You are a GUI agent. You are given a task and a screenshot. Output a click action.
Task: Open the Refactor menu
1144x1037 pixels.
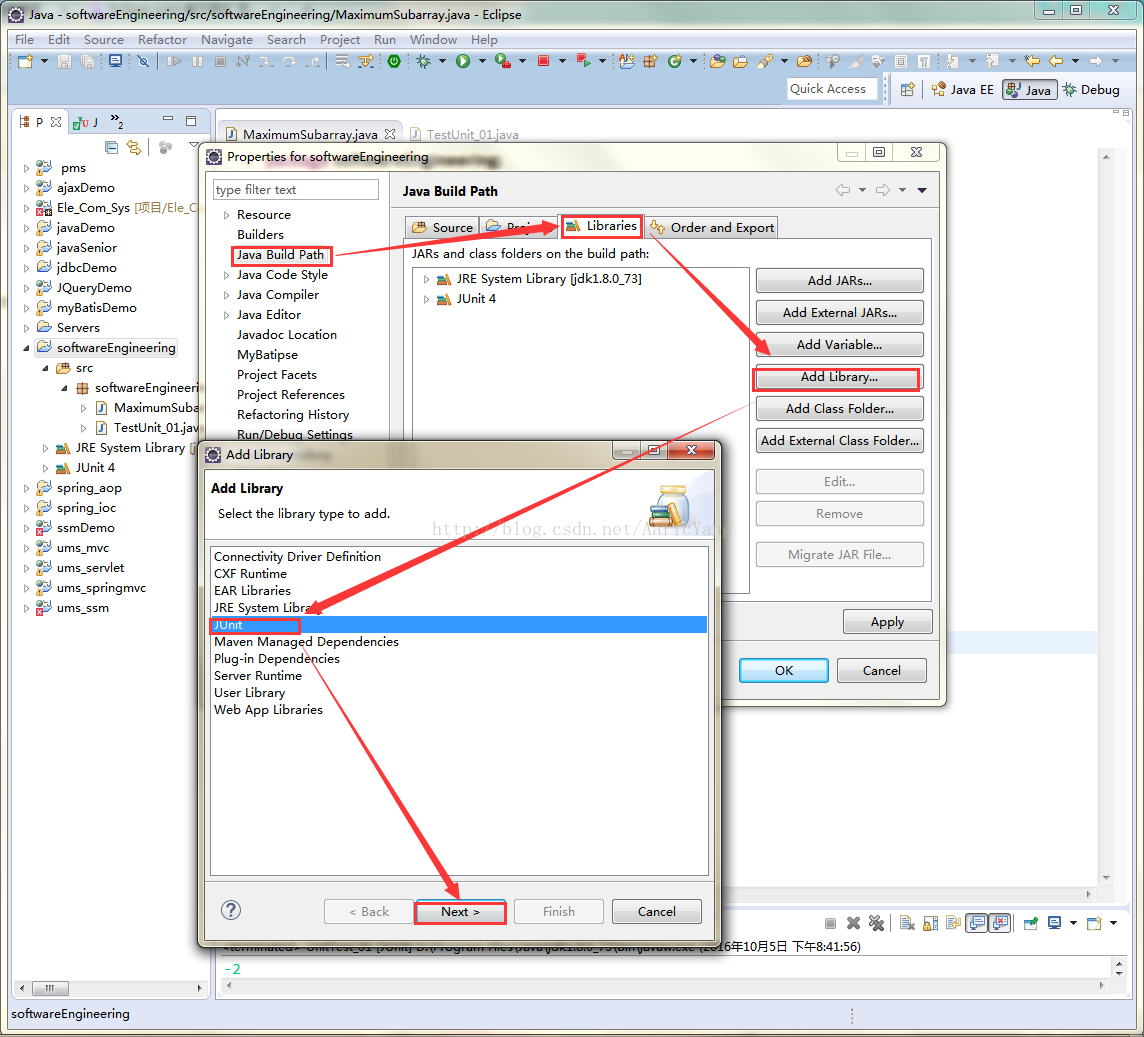162,39
